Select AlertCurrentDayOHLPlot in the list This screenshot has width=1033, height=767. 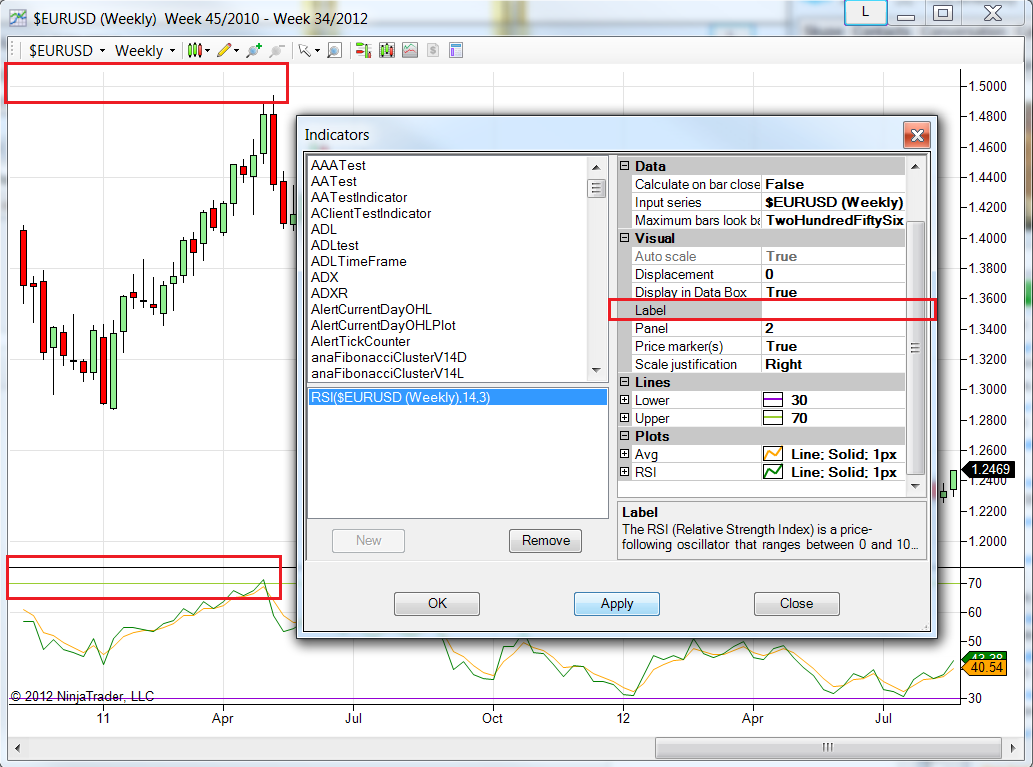pyautogui.click(x=383, y=326)
